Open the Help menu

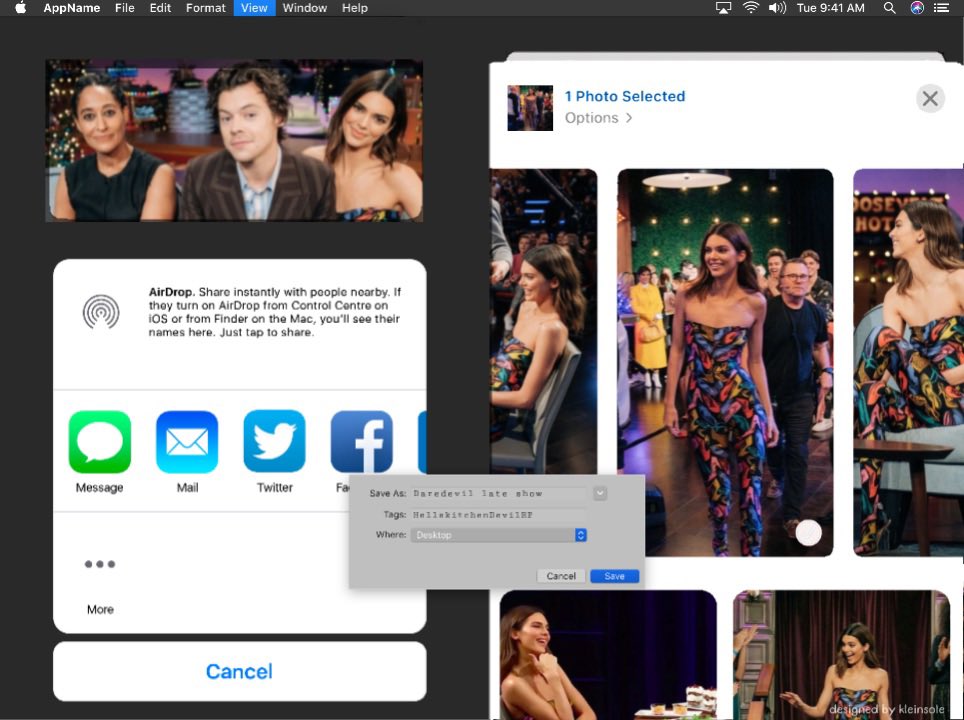(355, 8)
